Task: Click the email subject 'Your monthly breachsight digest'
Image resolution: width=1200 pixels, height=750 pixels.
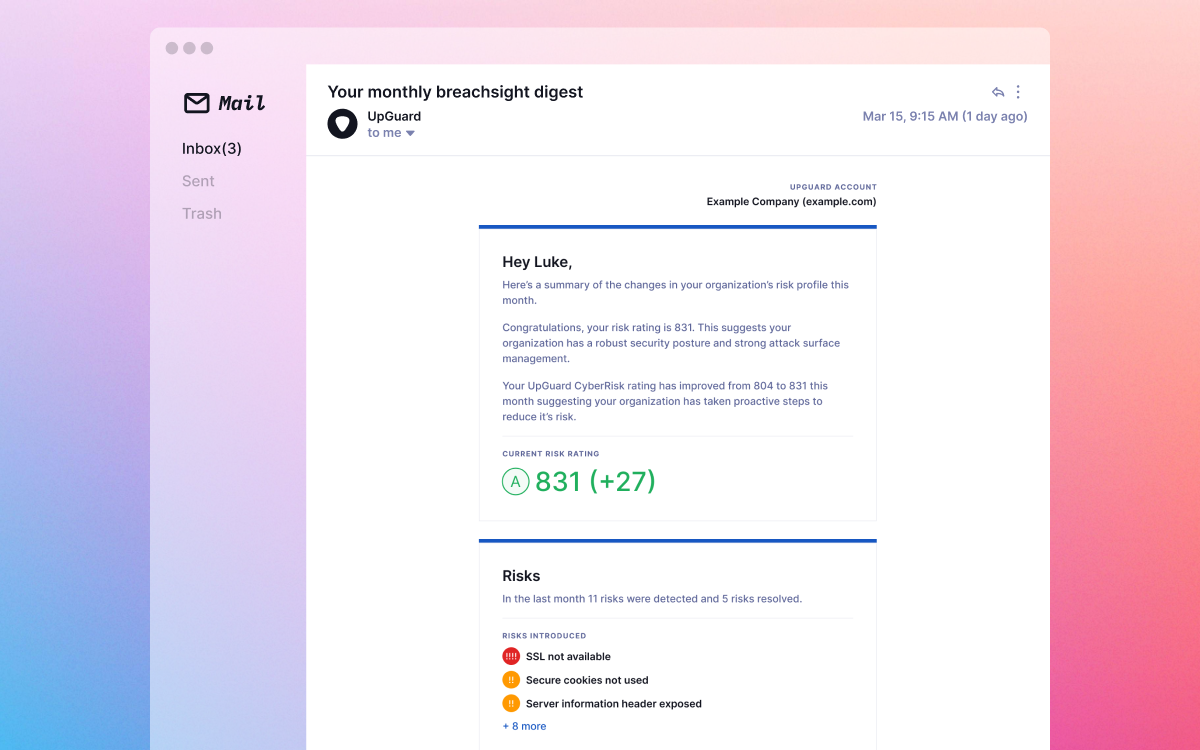Action: pyautogui.click(x=456, y=91)
